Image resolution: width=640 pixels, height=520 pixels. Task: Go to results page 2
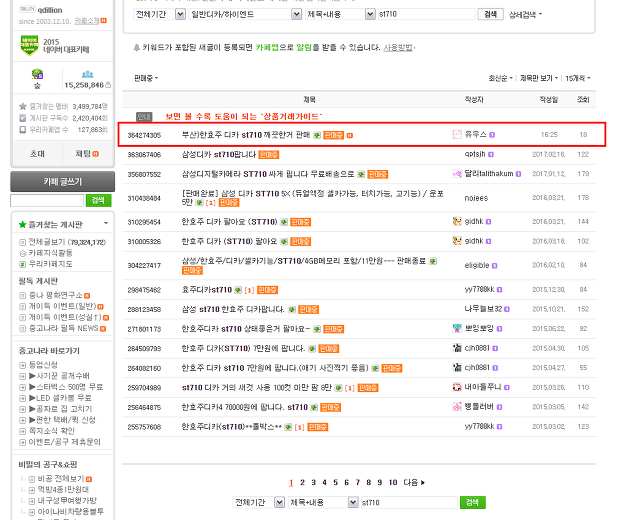click(x=302, y=482)
